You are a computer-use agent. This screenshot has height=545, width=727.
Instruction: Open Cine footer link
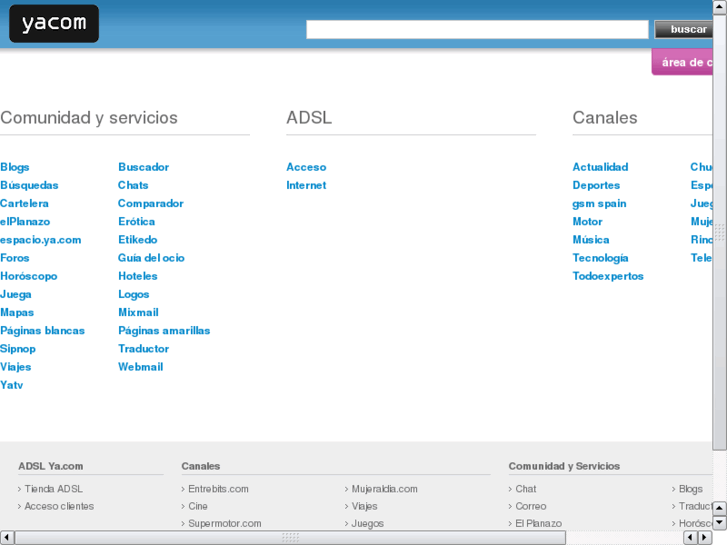(198, 506)
